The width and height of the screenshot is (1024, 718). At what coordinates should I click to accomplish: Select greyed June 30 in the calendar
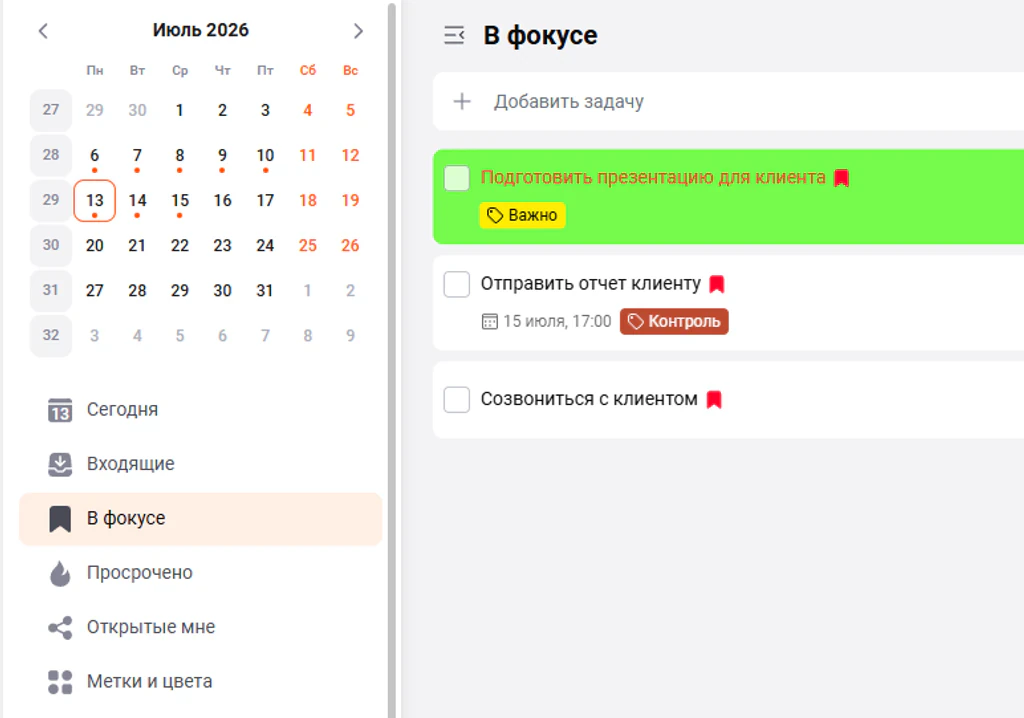pyautogui.click(x=137, y=110)
